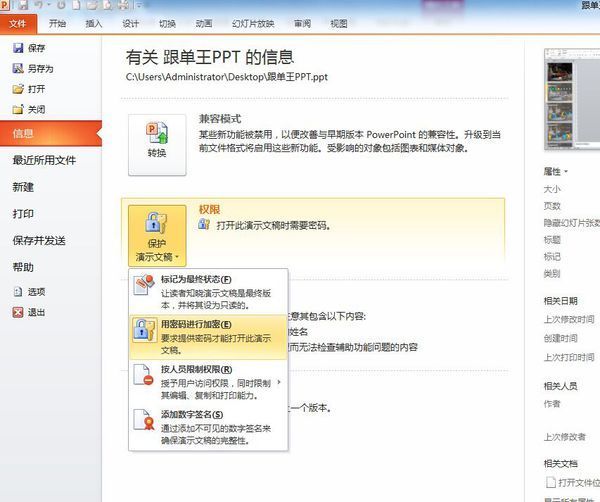600x502 pixels.
Task: Click the Save icon in sidebar
Action: [18, 48]
